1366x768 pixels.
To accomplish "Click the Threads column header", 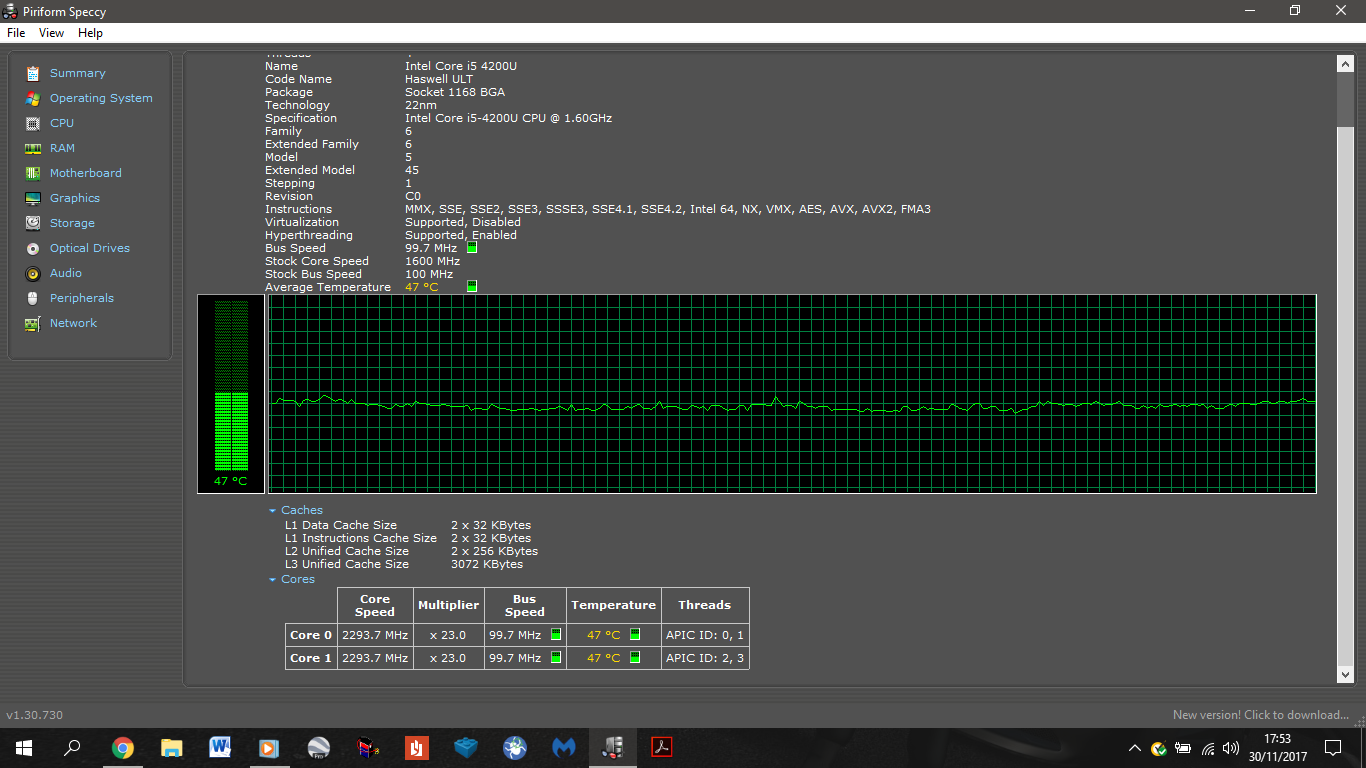I will 705,605.
